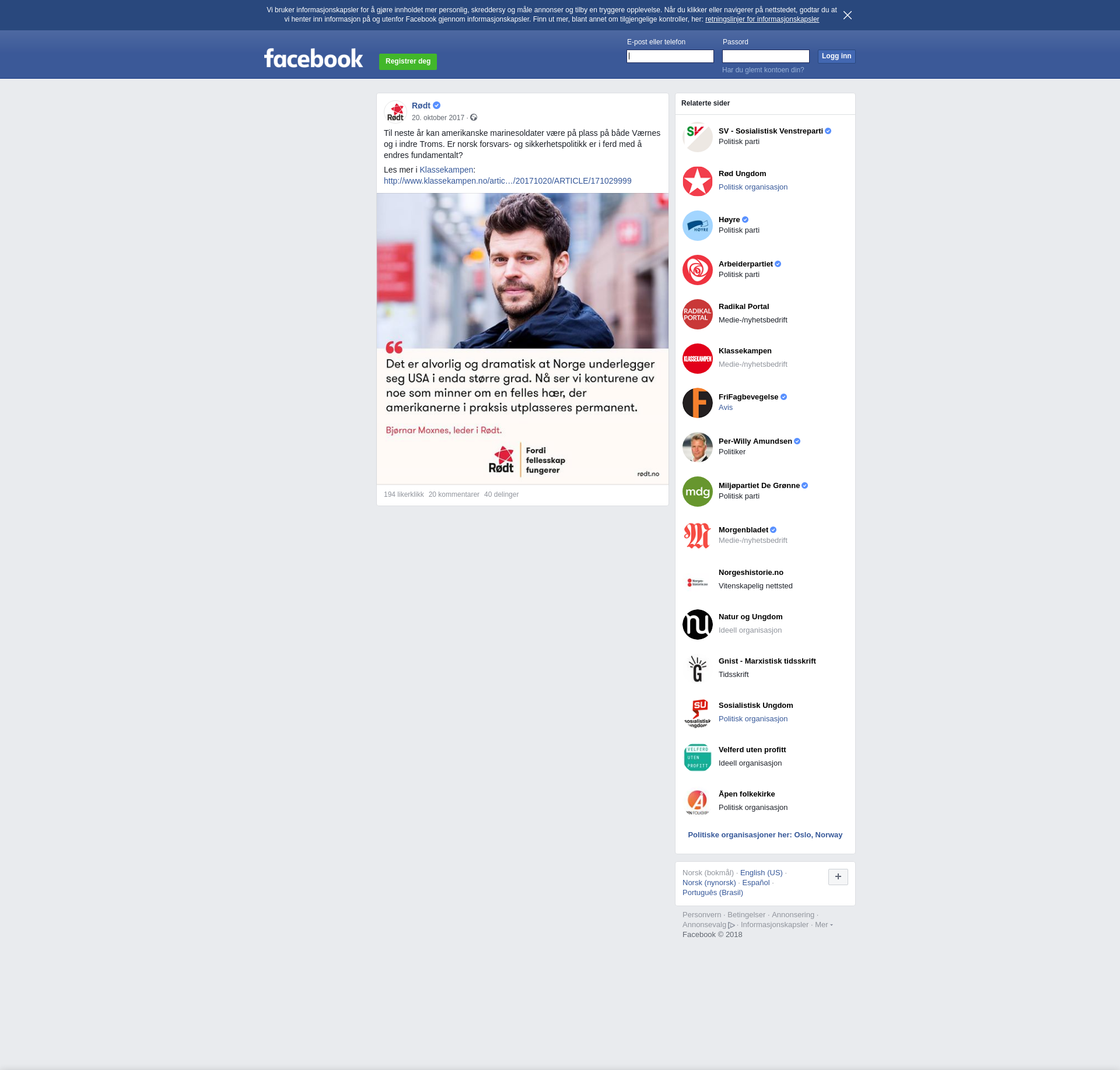Open Høyre party logo
The height and width of the screenshot is (1070, 1120).
(x=698, y=226)
